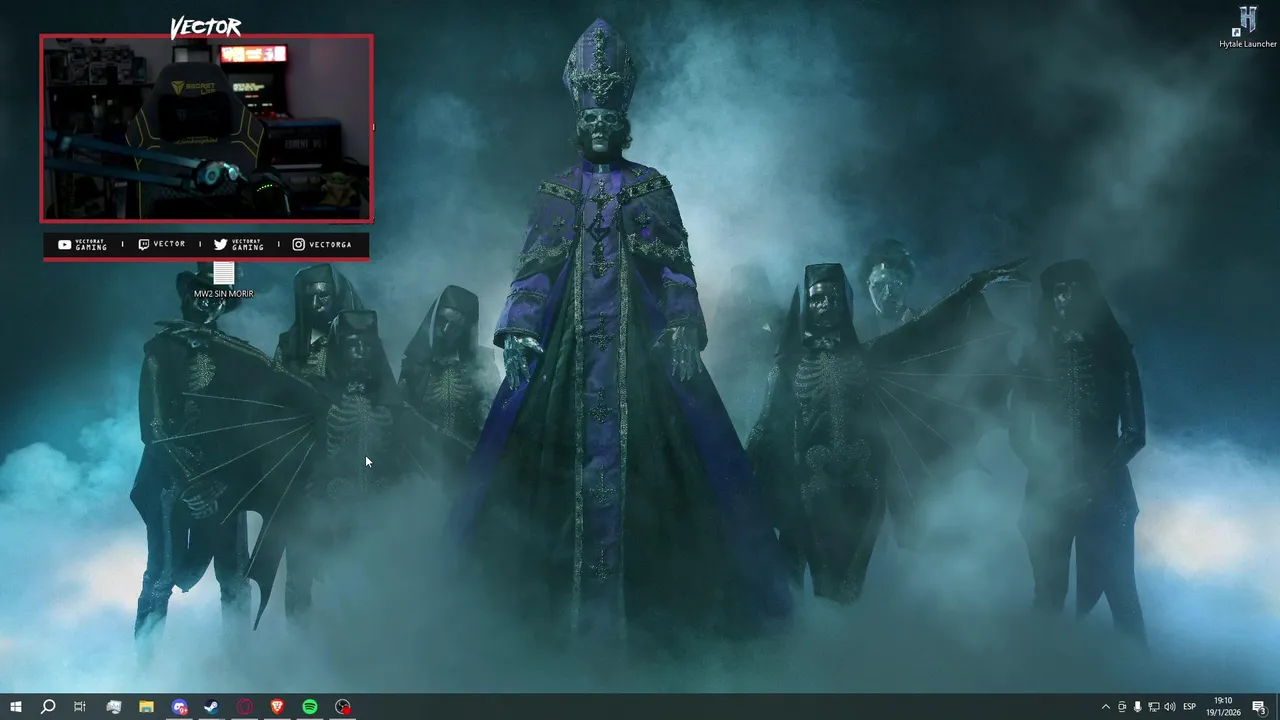The height and width of the screenshot is (720, 1280).
Task: Open File Explorer from taskbar
Action: point(146,707)
